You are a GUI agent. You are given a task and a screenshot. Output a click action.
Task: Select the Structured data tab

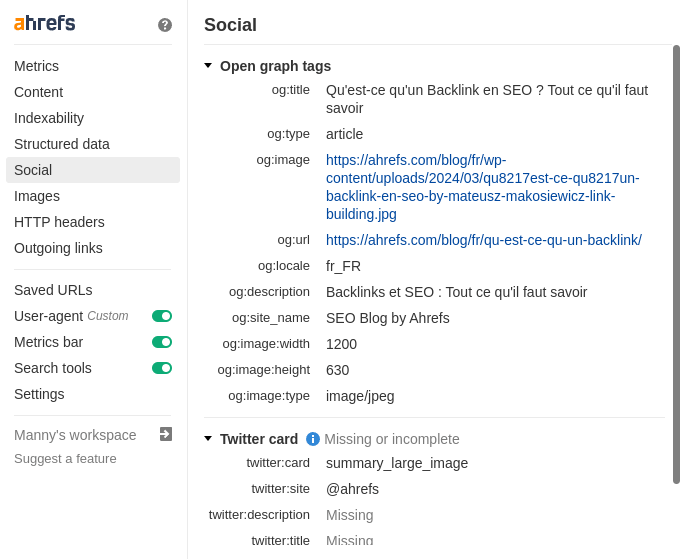point(62,144)
